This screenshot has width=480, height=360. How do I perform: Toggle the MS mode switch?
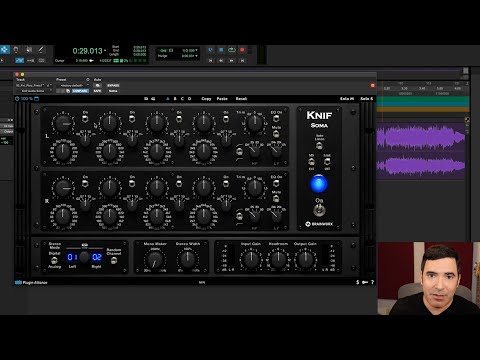click(311, 162)
